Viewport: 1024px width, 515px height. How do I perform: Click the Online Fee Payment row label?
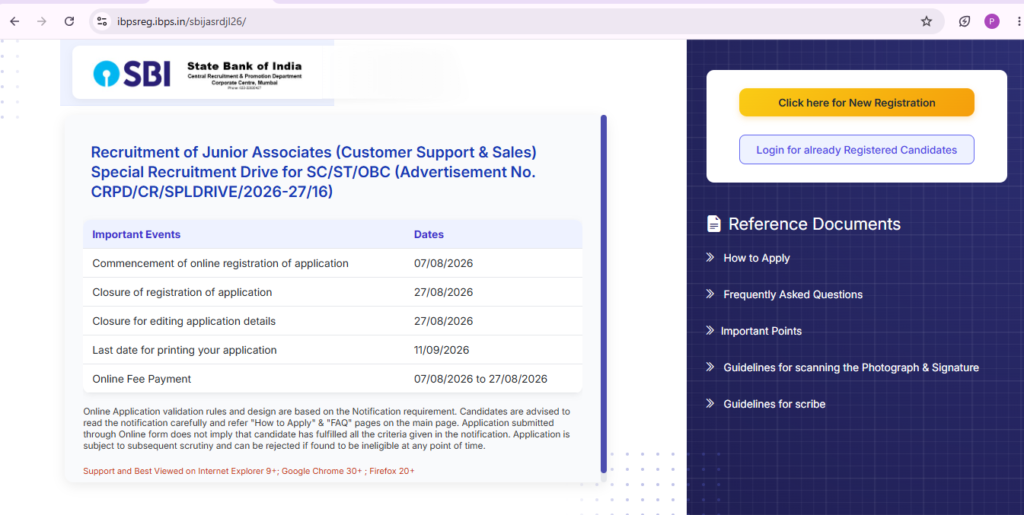142,379
